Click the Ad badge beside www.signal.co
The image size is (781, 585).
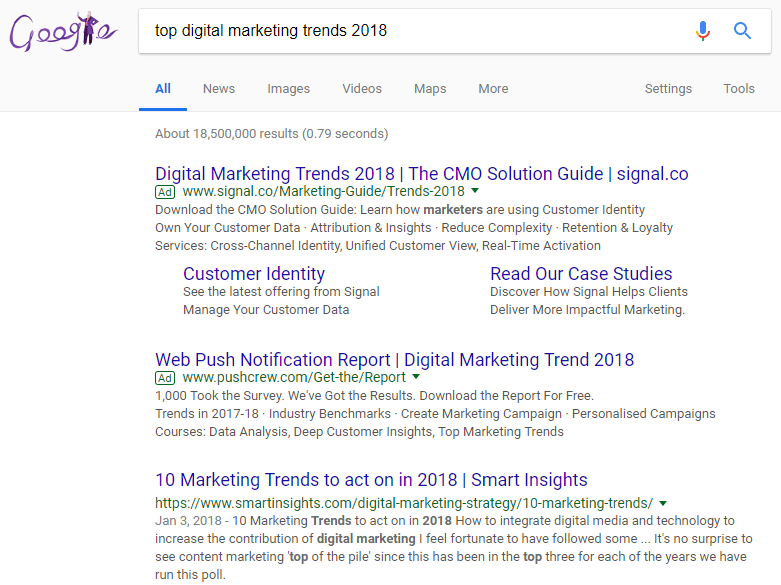tap(165, 192)
